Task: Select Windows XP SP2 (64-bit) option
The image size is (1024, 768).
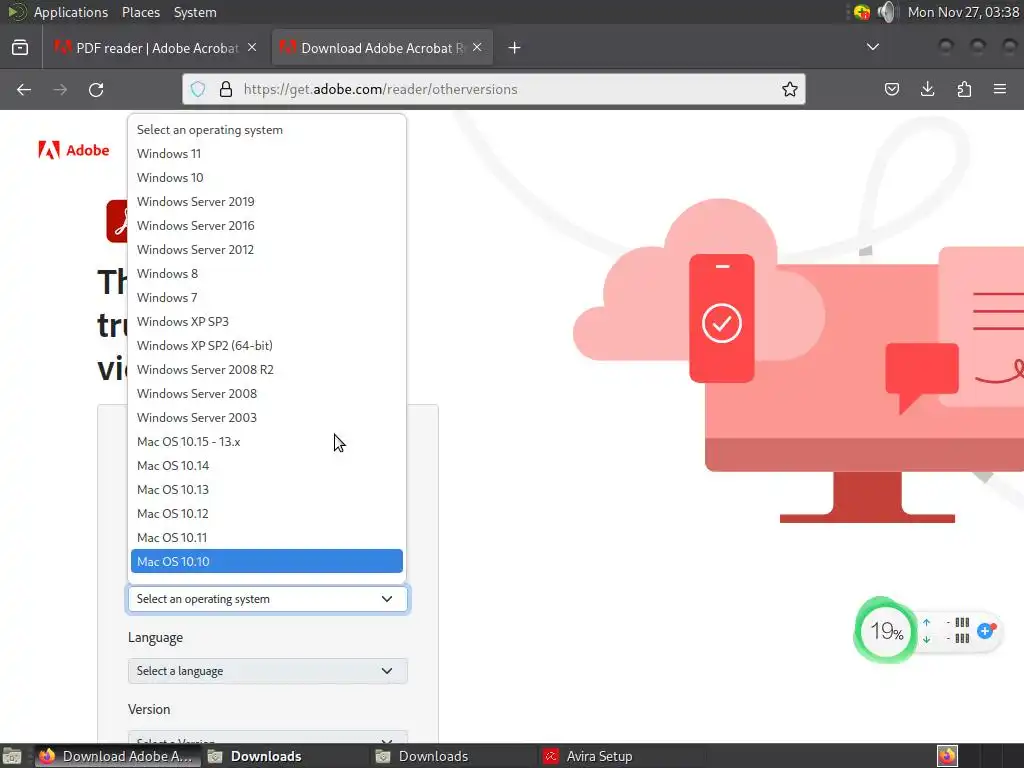Action: pos(266,345)
